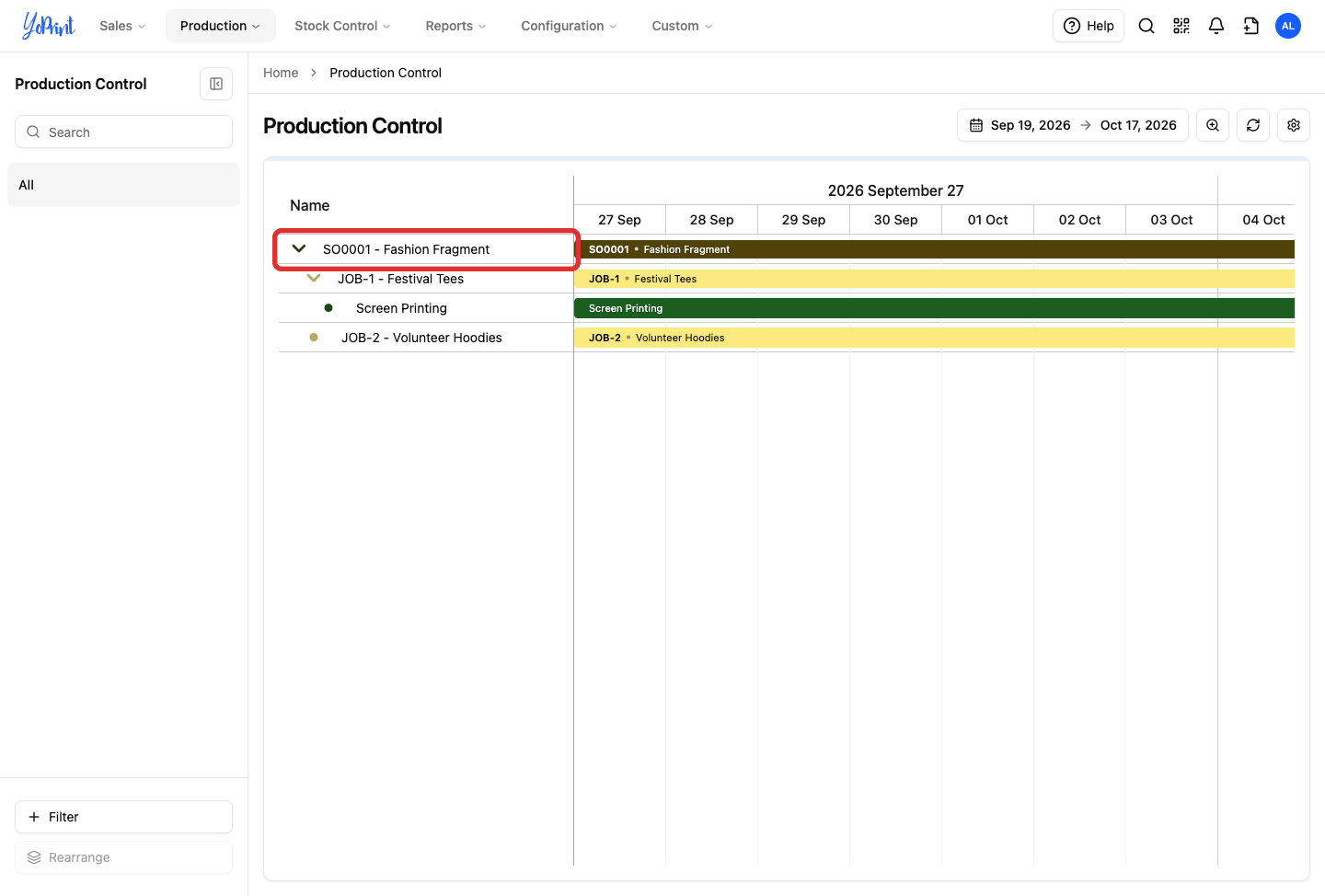Click the calendar icon in the date range
This screenshot has height=896, width=1325.
click(976, 125)
